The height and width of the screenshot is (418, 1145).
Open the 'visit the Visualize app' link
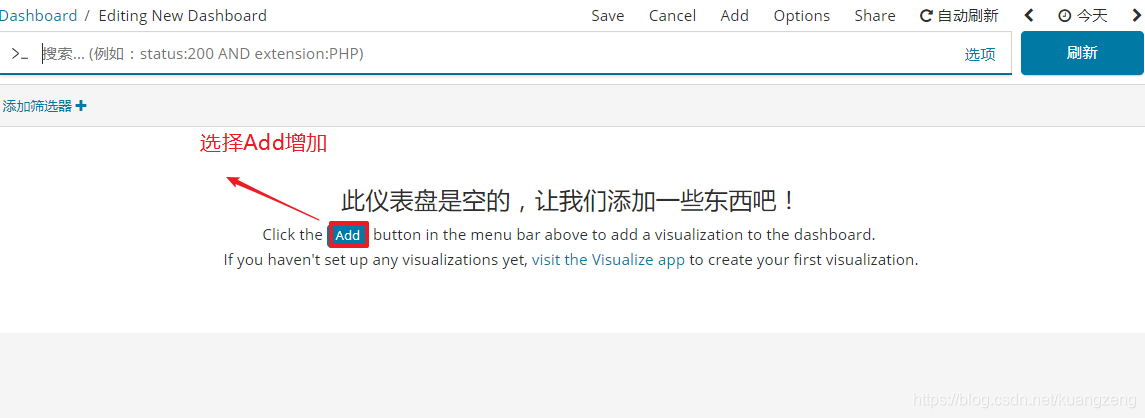[x=608, y=259]
